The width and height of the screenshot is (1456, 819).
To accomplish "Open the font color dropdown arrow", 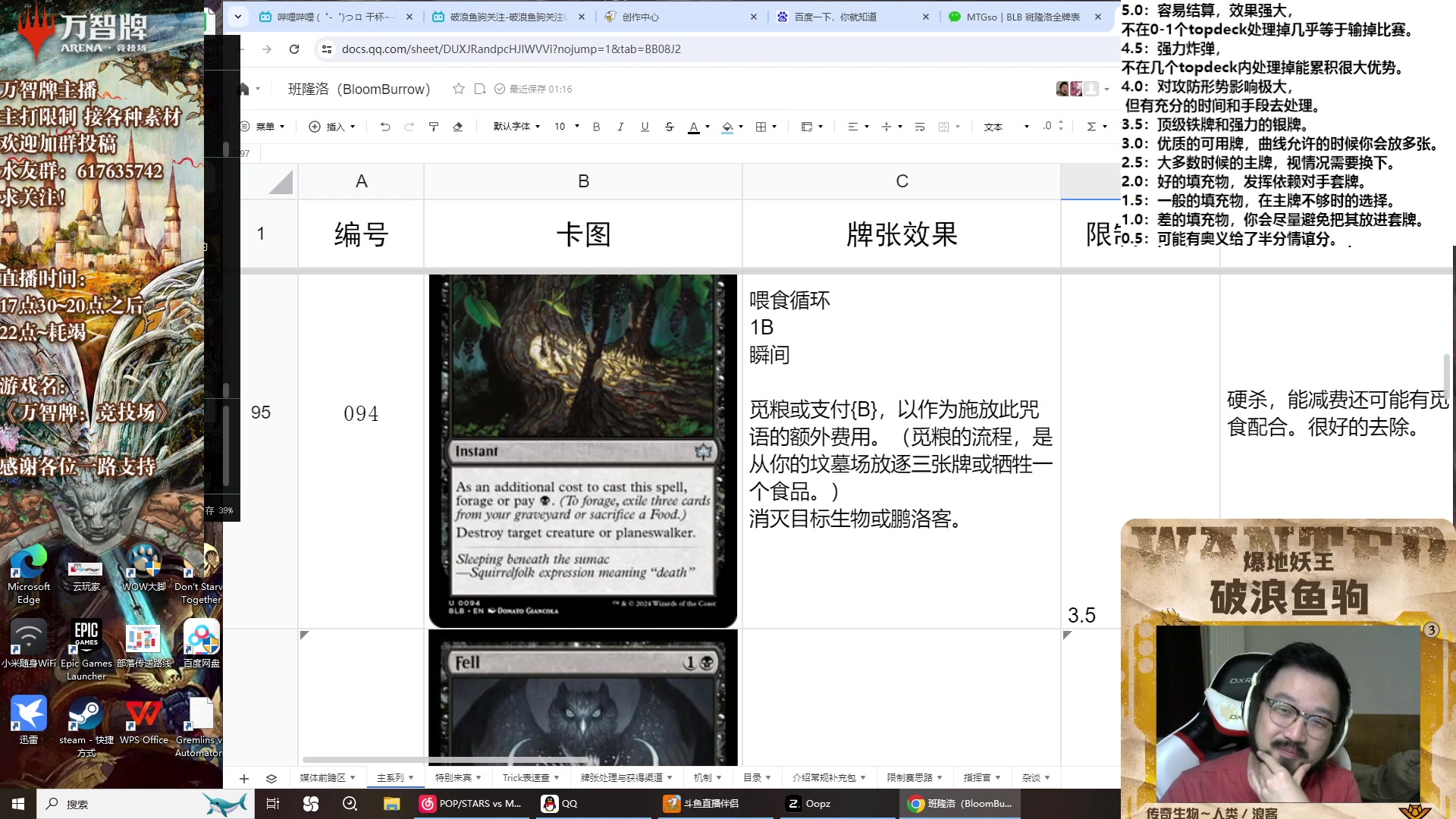I will click(x=708, y=127).
